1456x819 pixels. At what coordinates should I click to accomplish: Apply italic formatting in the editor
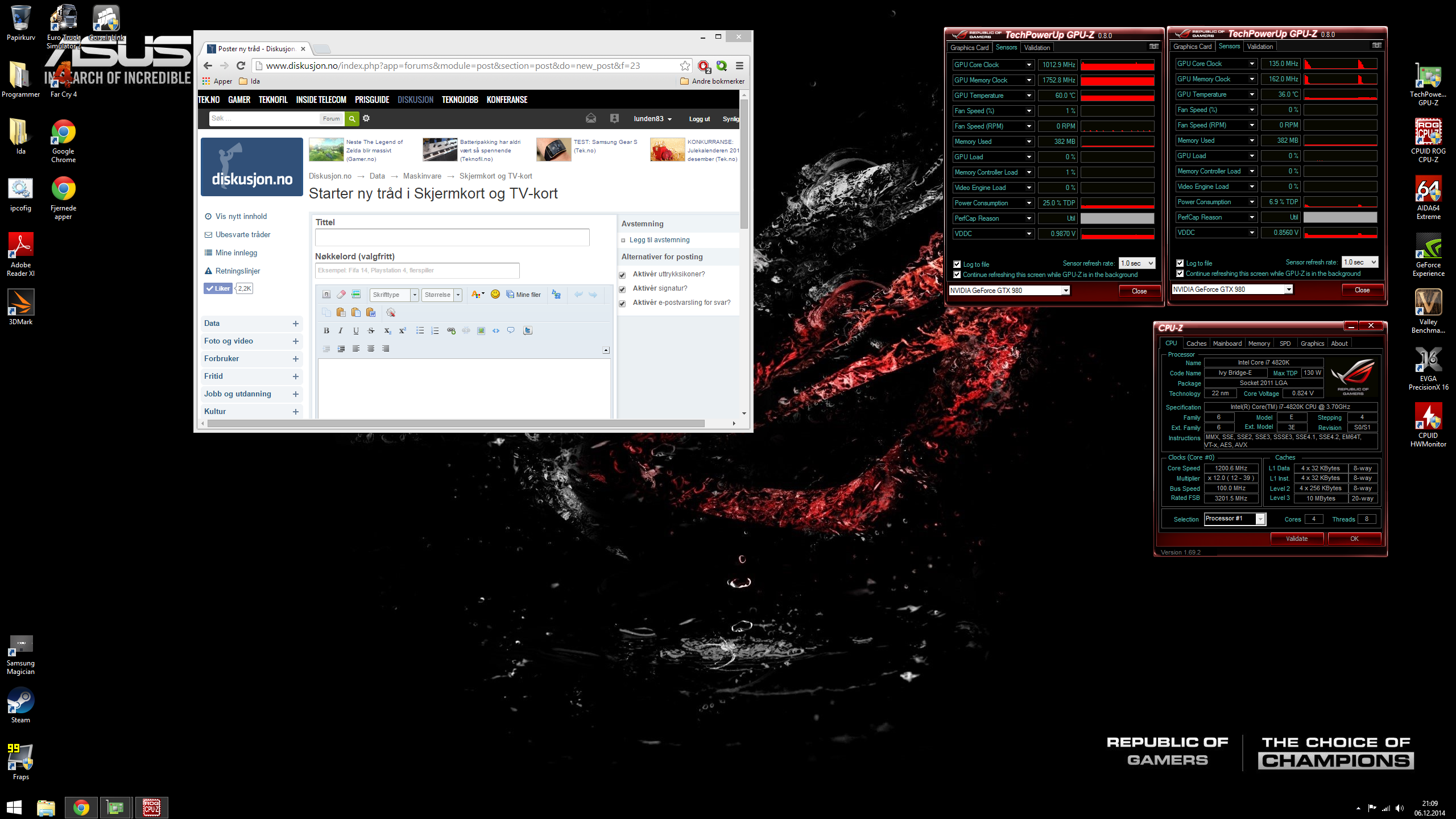point(341,330)
